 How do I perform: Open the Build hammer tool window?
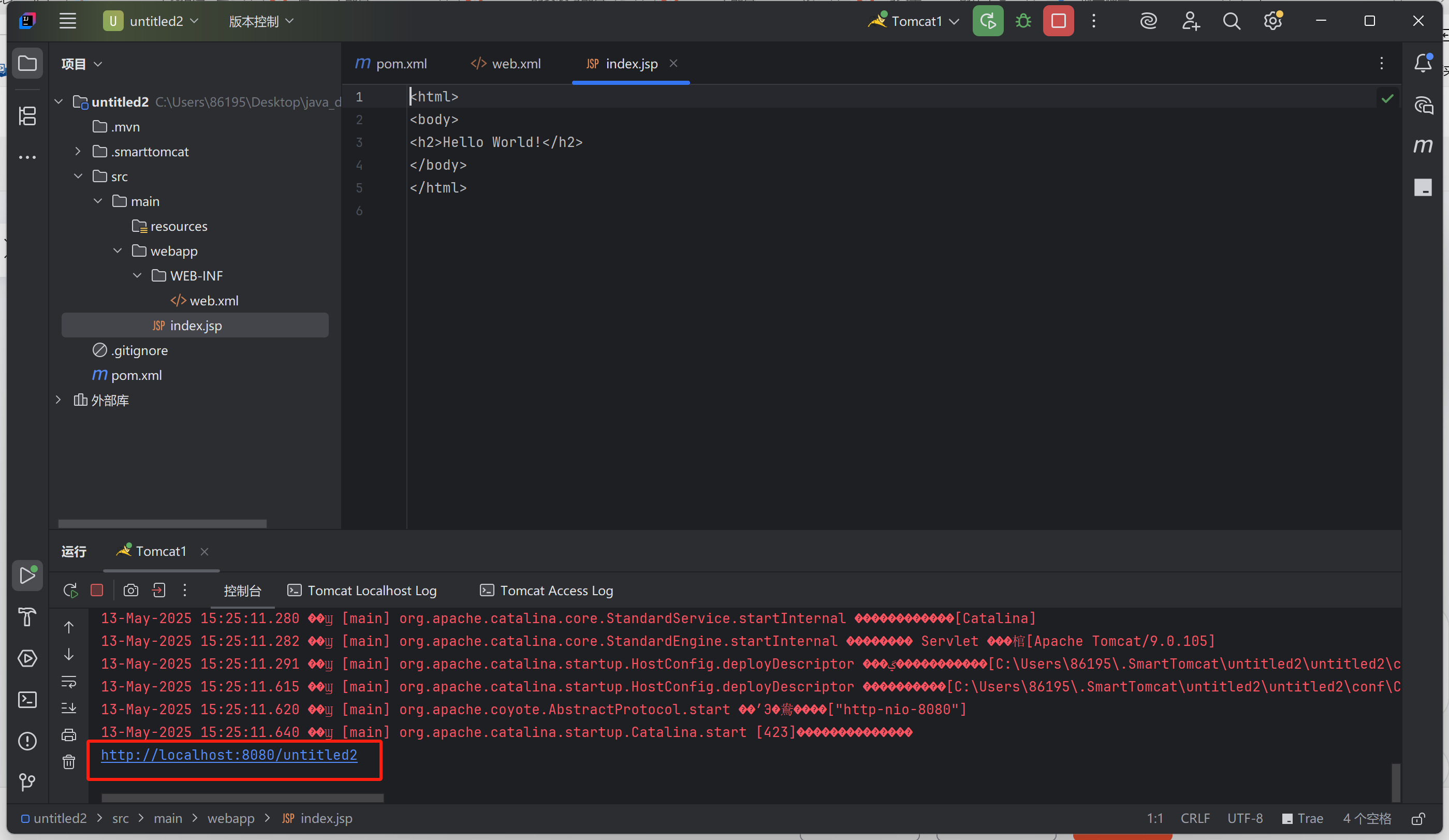tap(27, 616)
